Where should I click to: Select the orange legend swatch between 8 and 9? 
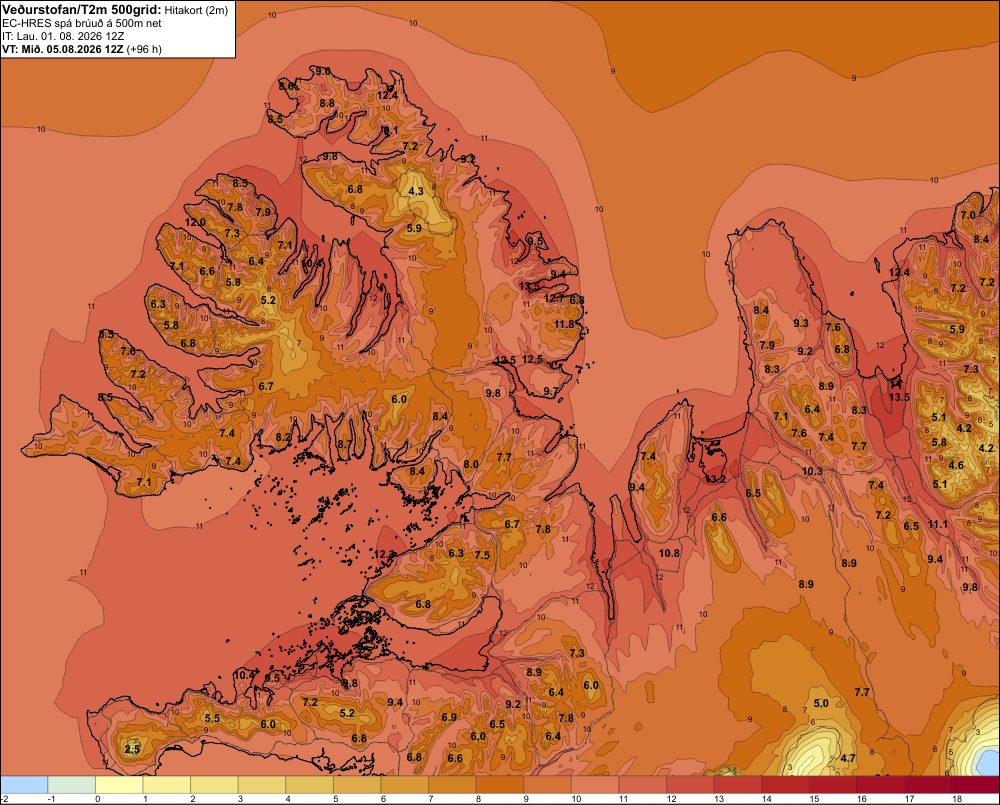click(500, 785)
